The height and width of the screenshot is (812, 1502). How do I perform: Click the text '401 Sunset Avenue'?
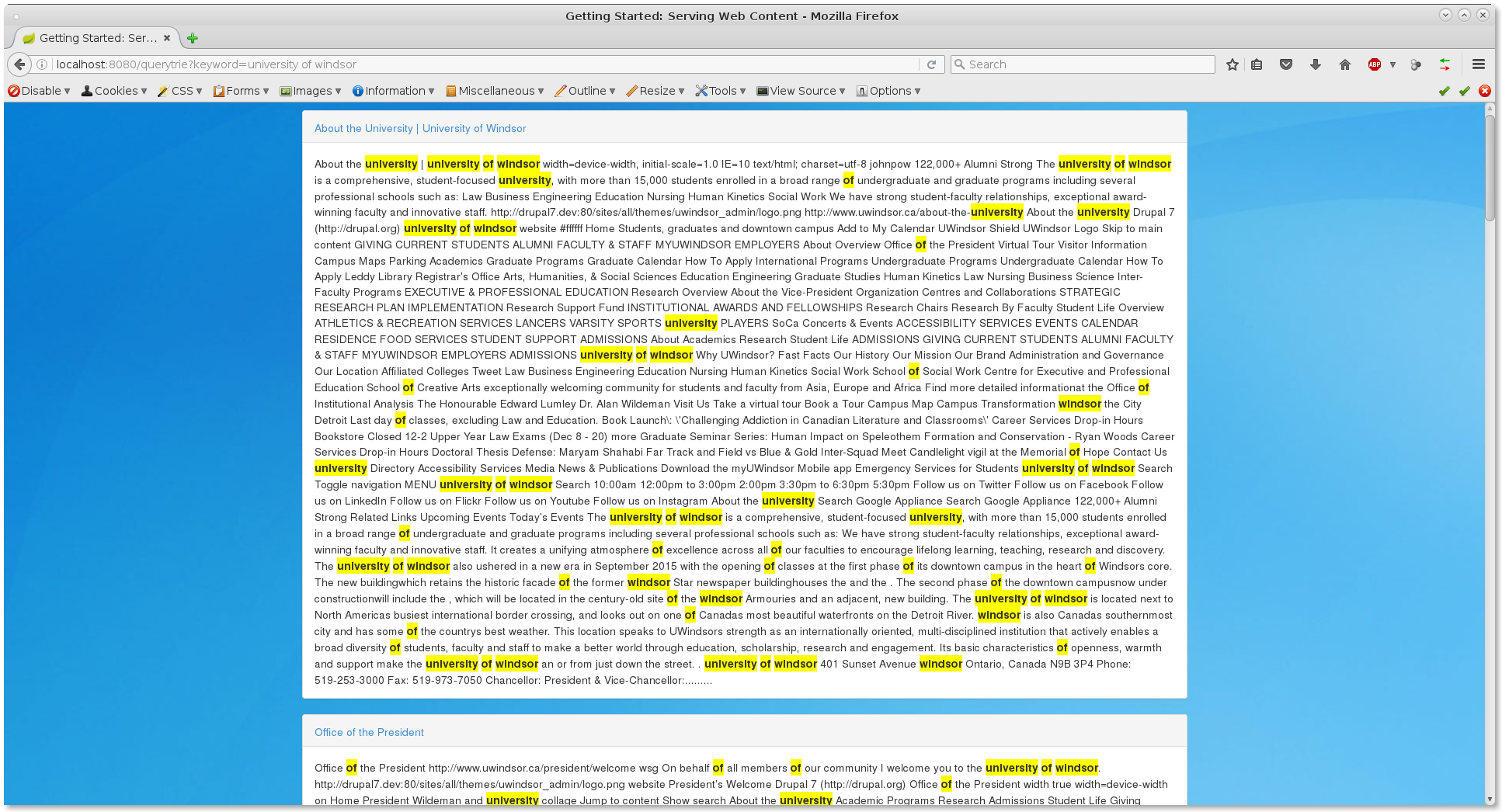point(867,664)
